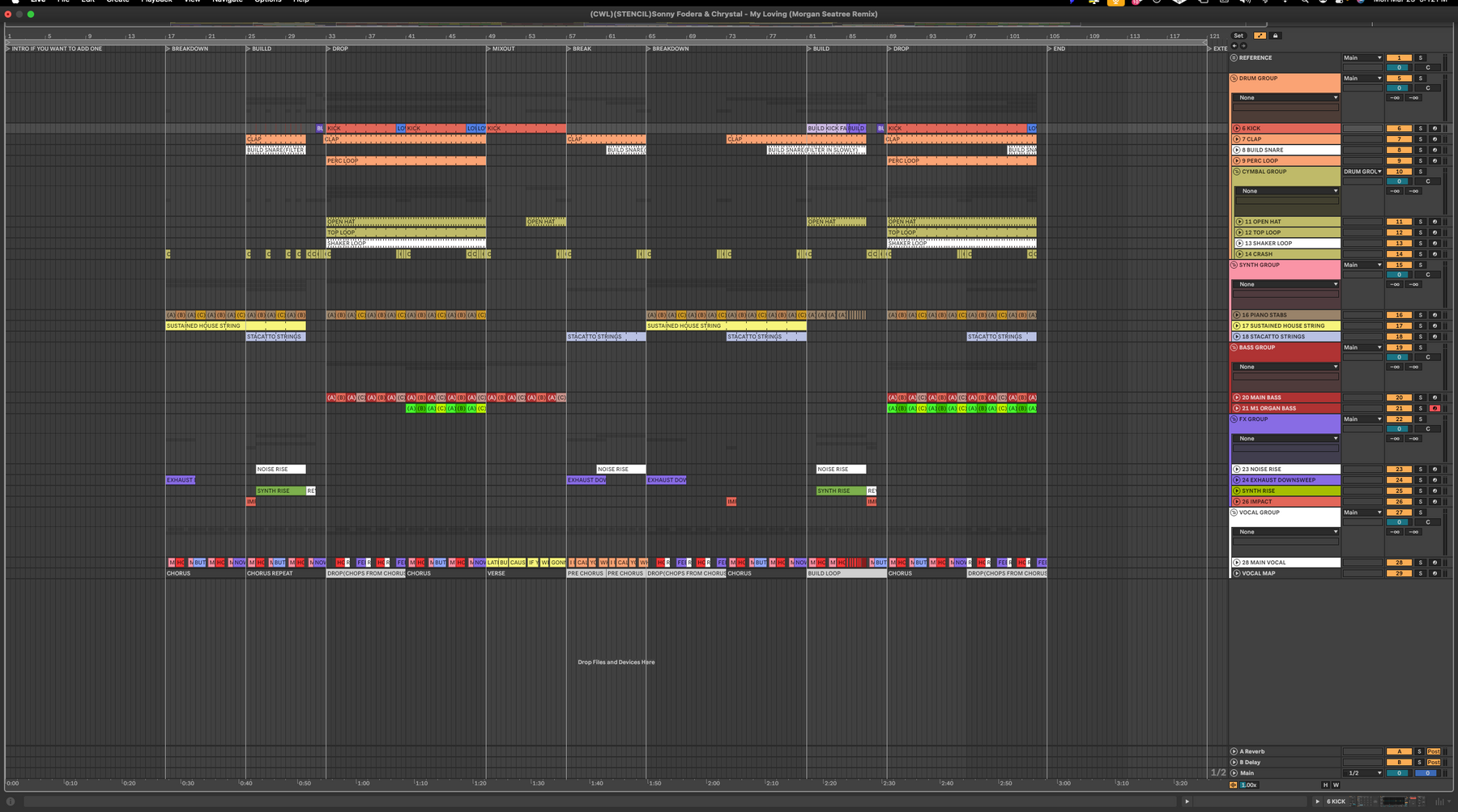Viewport: 1458px width, 812px height.
Task: Unfold the 11 OPEN HAT track arrow
Action: tap(1239, 222)
